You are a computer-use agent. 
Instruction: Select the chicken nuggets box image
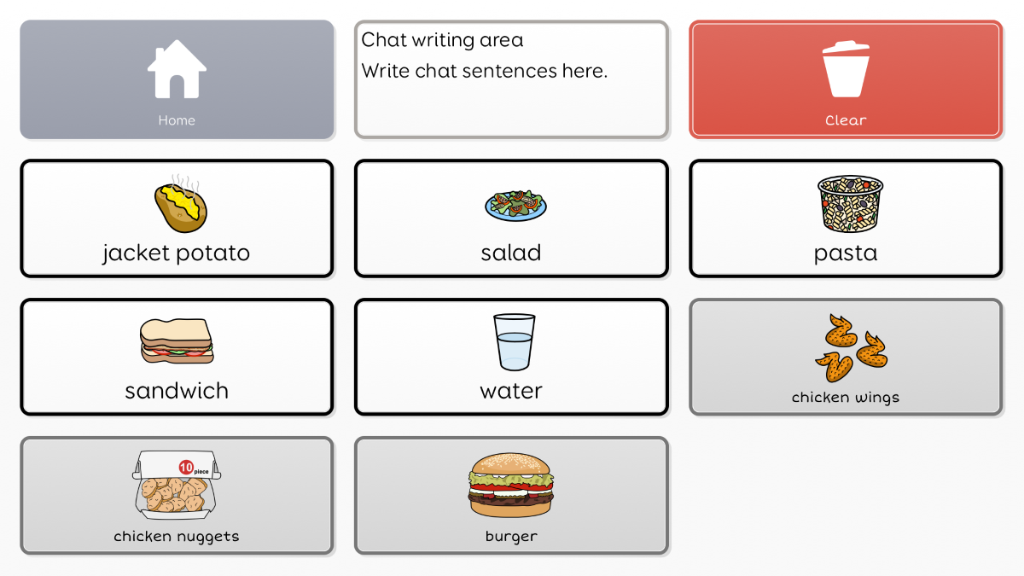coord(176,484)
